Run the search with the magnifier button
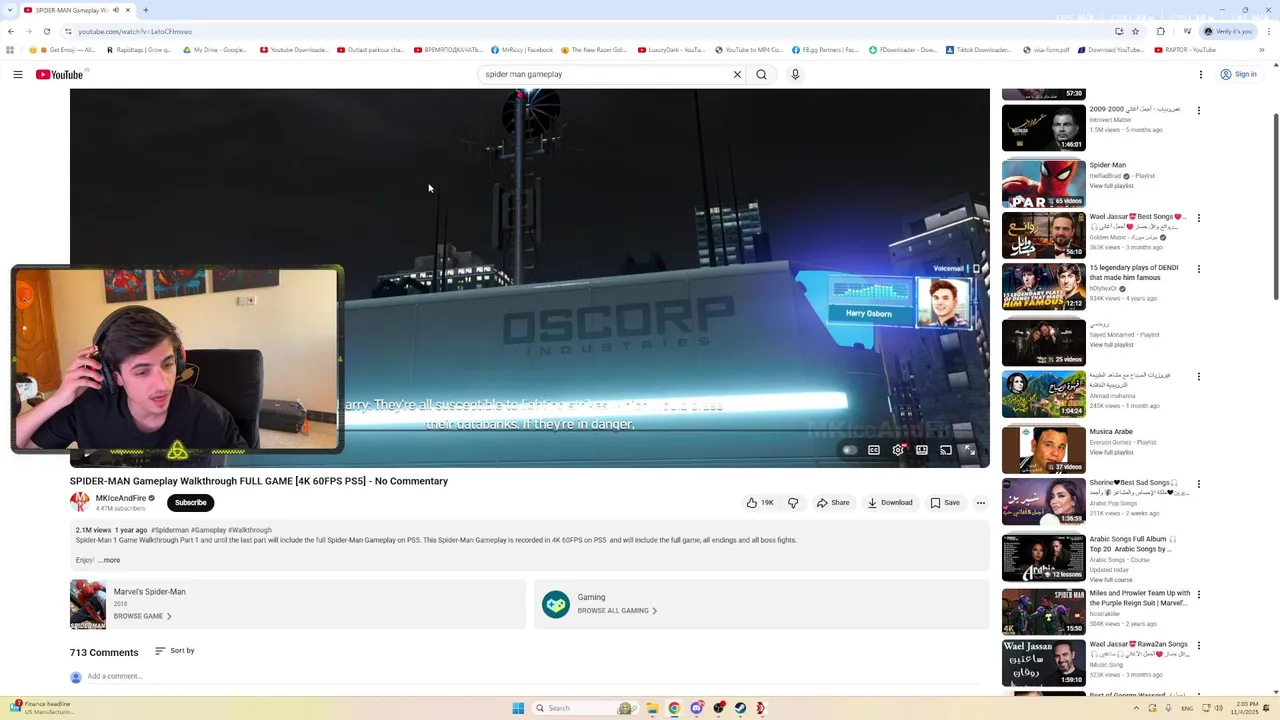1280x720 pixels. [x=762, y=74]
